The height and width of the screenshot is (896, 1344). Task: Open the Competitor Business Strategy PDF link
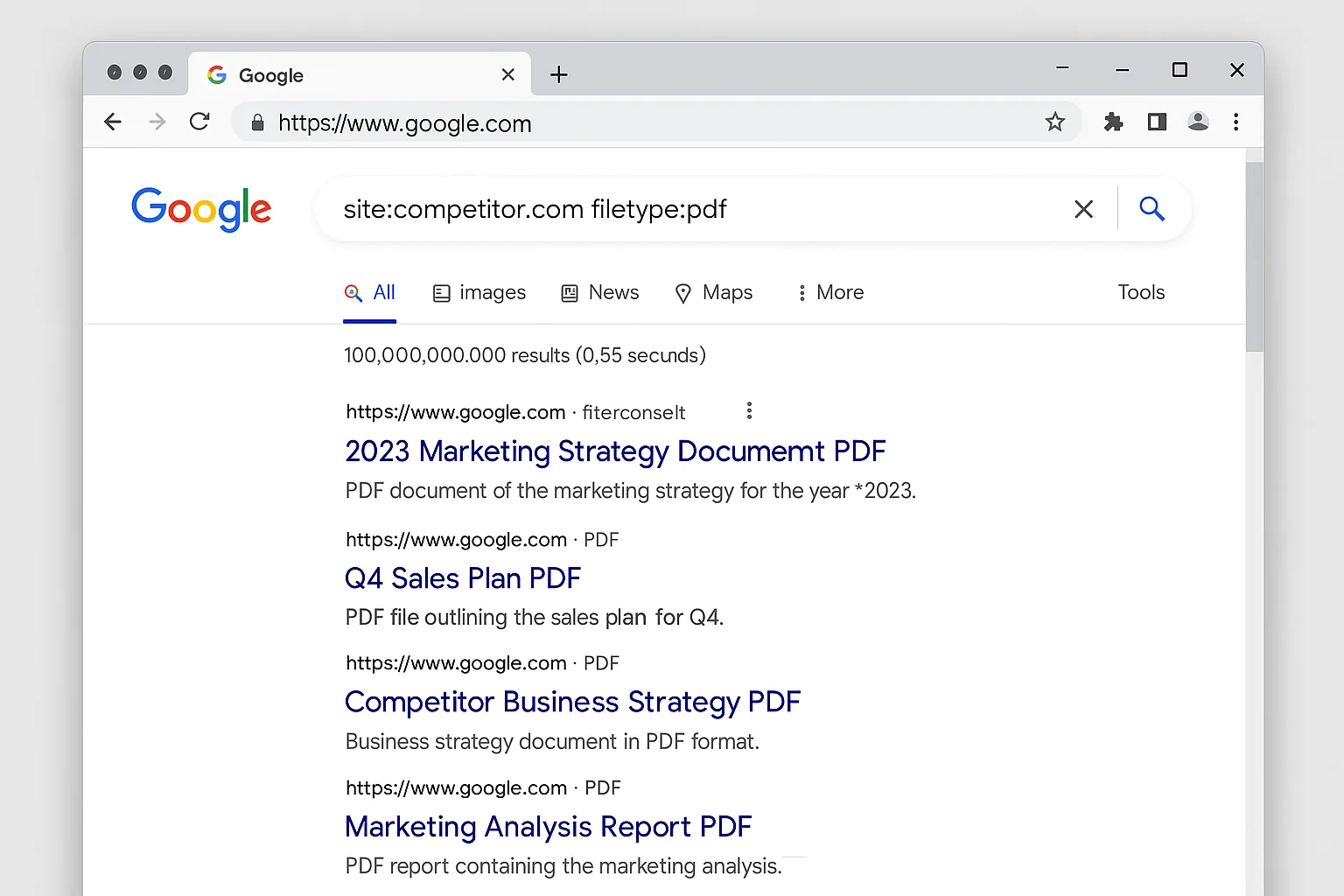(572, 702)
